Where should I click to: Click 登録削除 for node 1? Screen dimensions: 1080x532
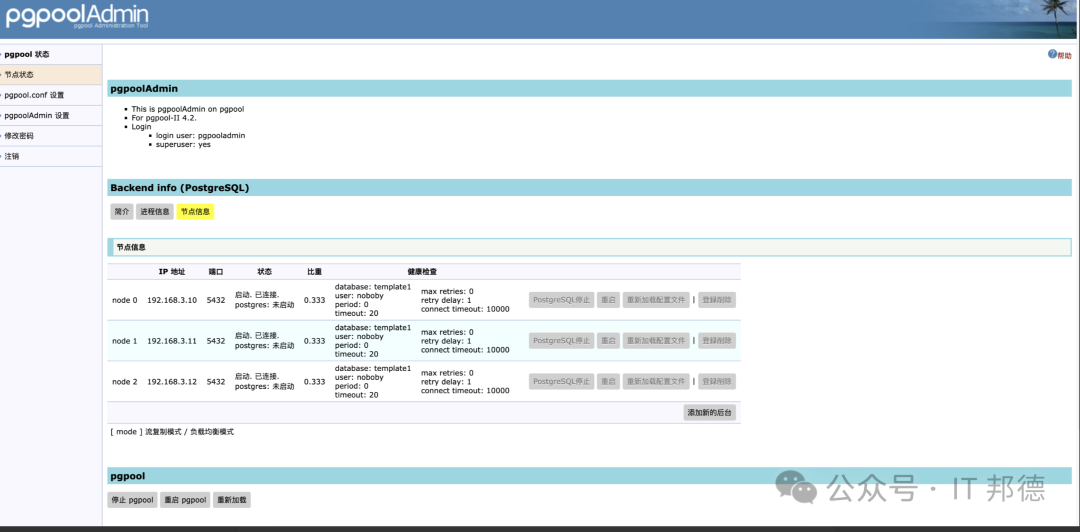point(717,340)
